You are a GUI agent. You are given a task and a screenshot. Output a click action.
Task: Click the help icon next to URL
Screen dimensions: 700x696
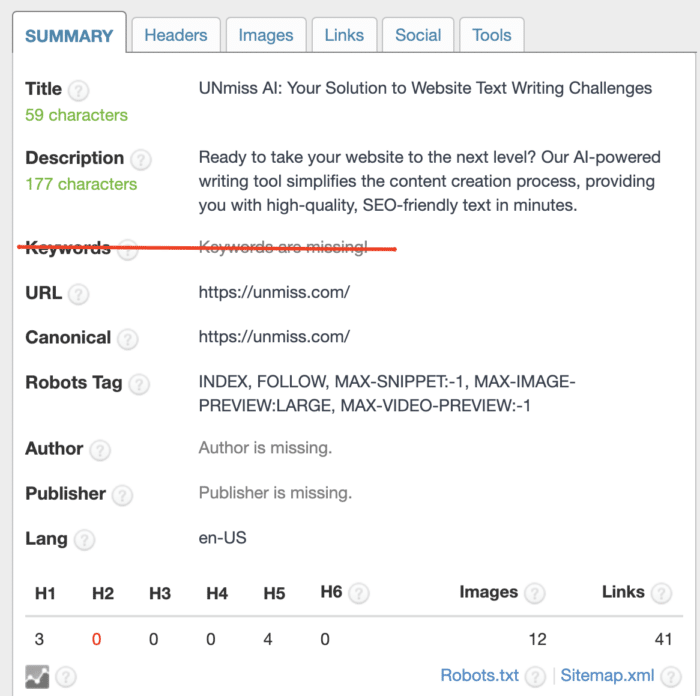coord(79,295)
